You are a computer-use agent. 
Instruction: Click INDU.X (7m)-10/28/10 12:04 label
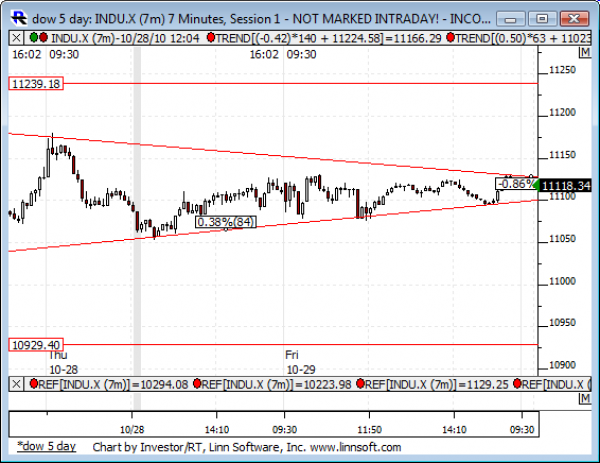[x=126, y=38]
